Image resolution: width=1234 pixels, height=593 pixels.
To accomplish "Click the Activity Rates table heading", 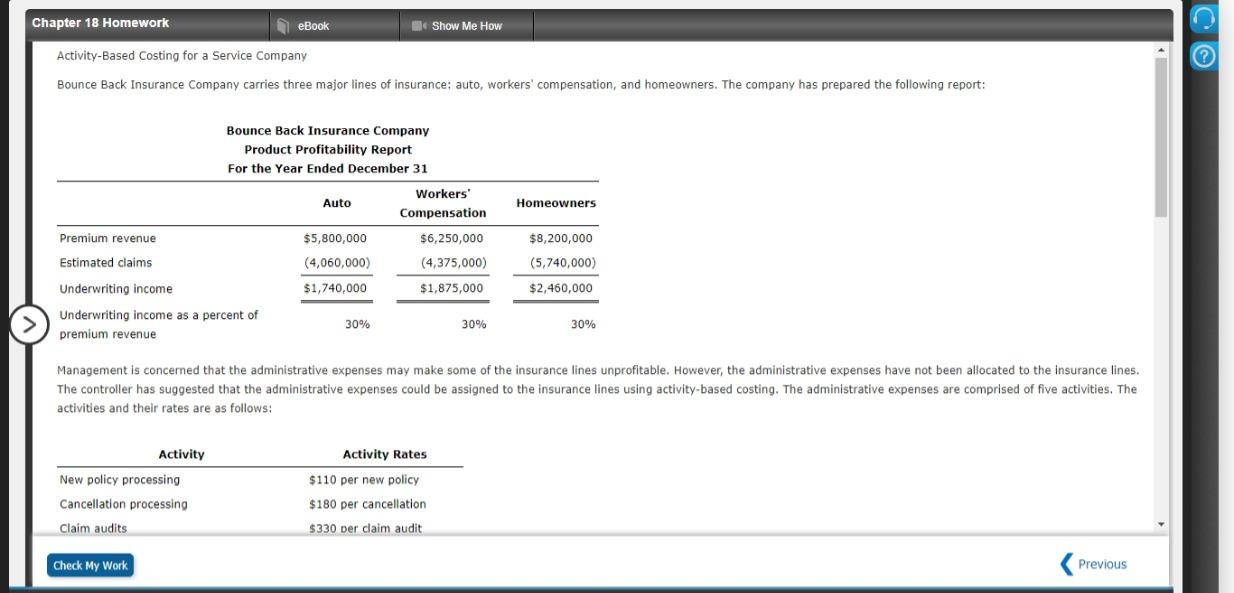I will [385, 453].
